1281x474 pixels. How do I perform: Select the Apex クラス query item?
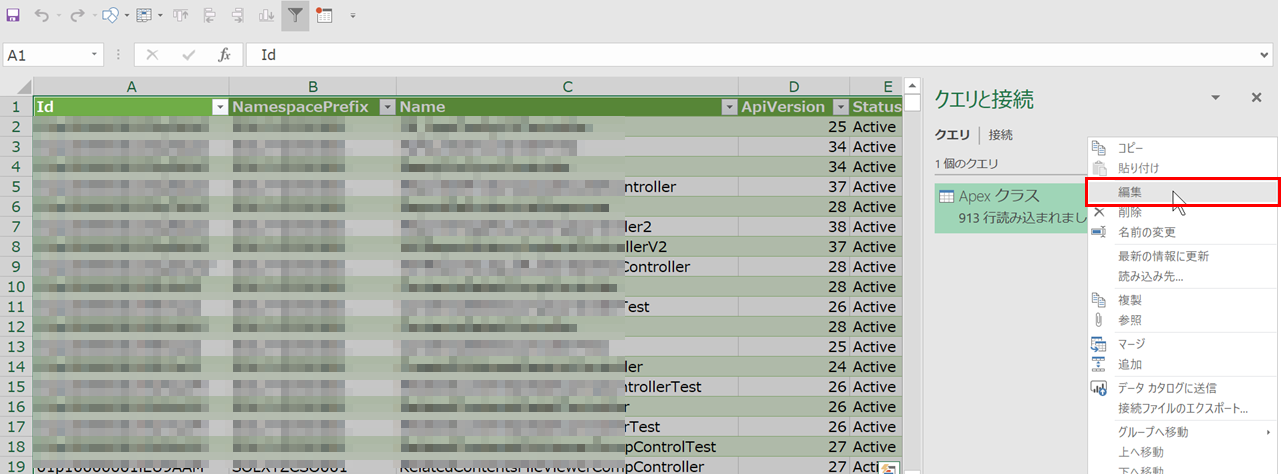[x=1010, y=207]
